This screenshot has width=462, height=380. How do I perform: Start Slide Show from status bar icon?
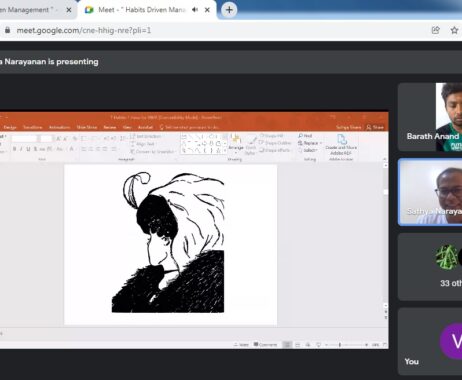click(x=318, y=345)
